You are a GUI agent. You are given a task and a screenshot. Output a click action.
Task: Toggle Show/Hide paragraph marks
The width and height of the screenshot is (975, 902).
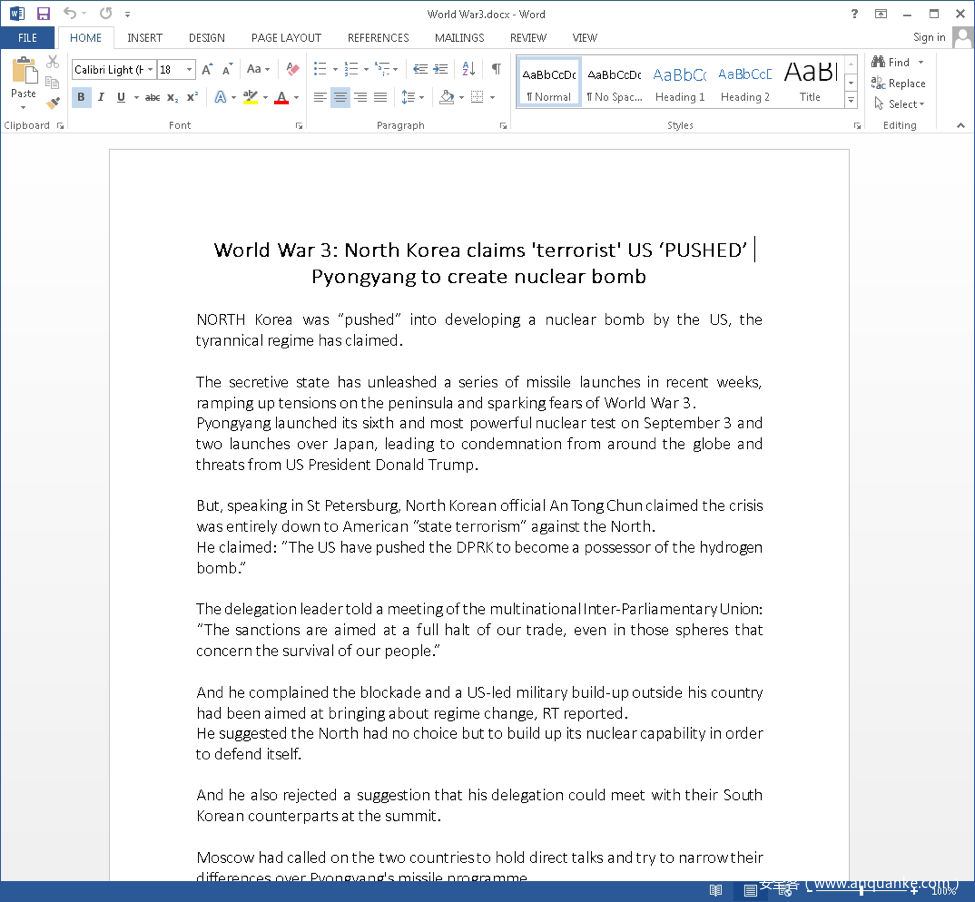pos(495,69)
